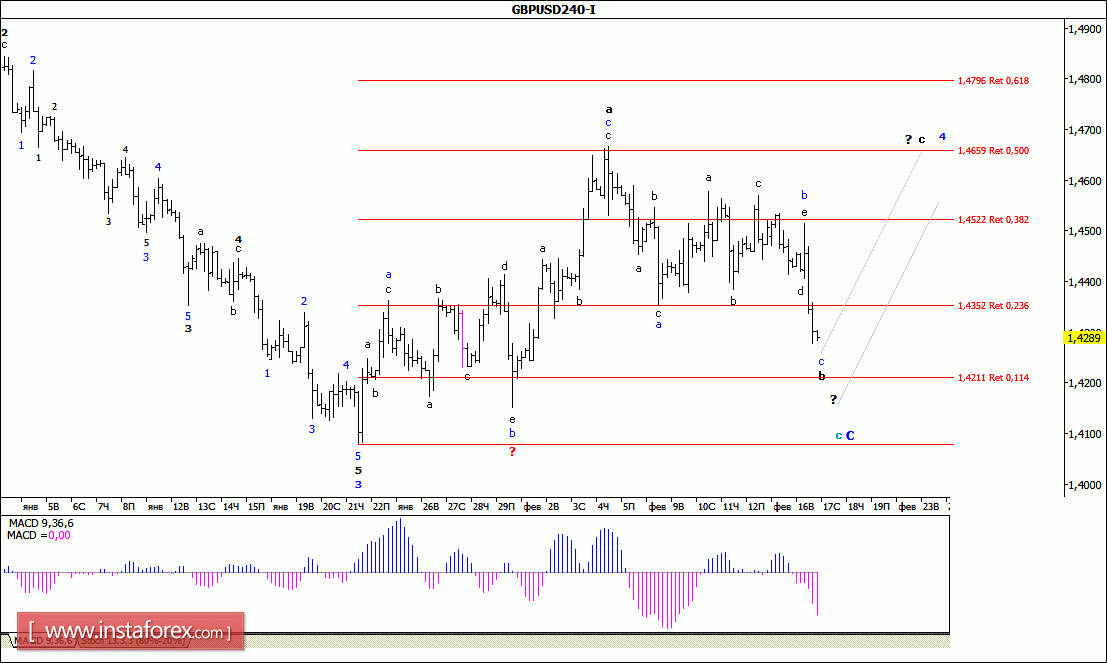
Task: Click the red question mark wave label
Action: click(x=513, y=451)
